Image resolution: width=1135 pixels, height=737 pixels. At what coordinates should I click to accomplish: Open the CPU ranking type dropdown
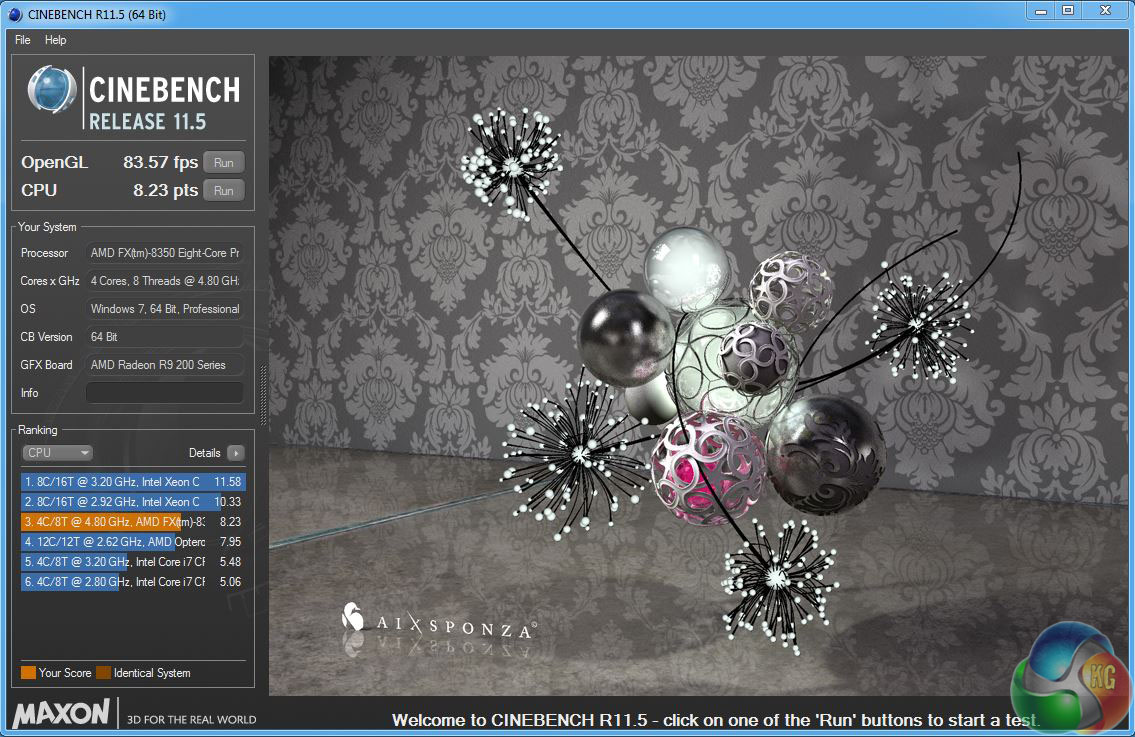pyautogui.click(x=57, y=453)
